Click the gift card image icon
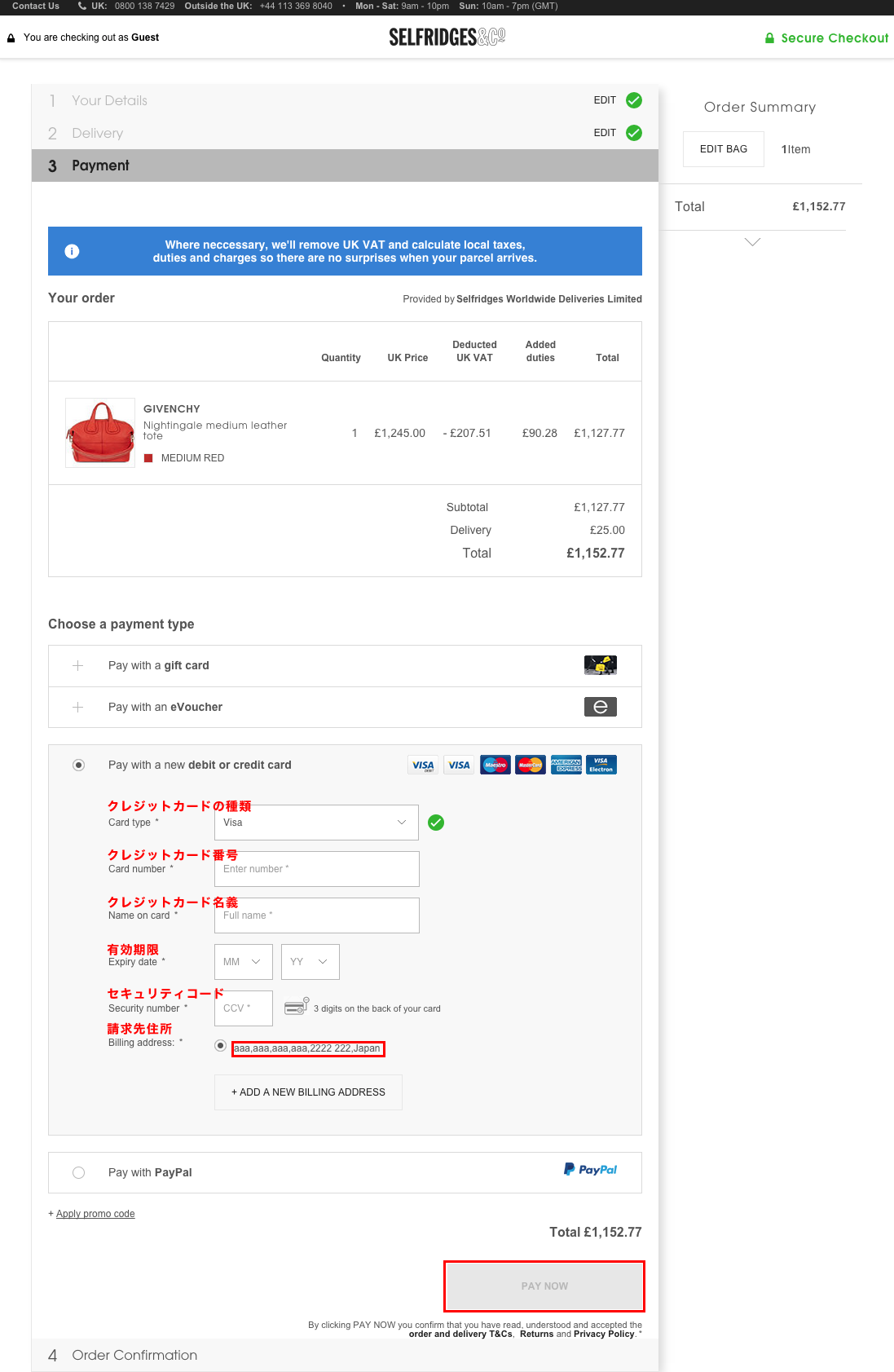The image size is (894, 1372). [x=601, y=665]
